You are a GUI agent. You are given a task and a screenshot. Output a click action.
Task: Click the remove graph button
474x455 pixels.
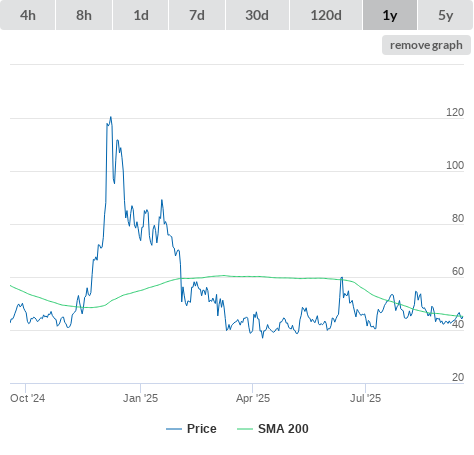(x=426, y=45)
